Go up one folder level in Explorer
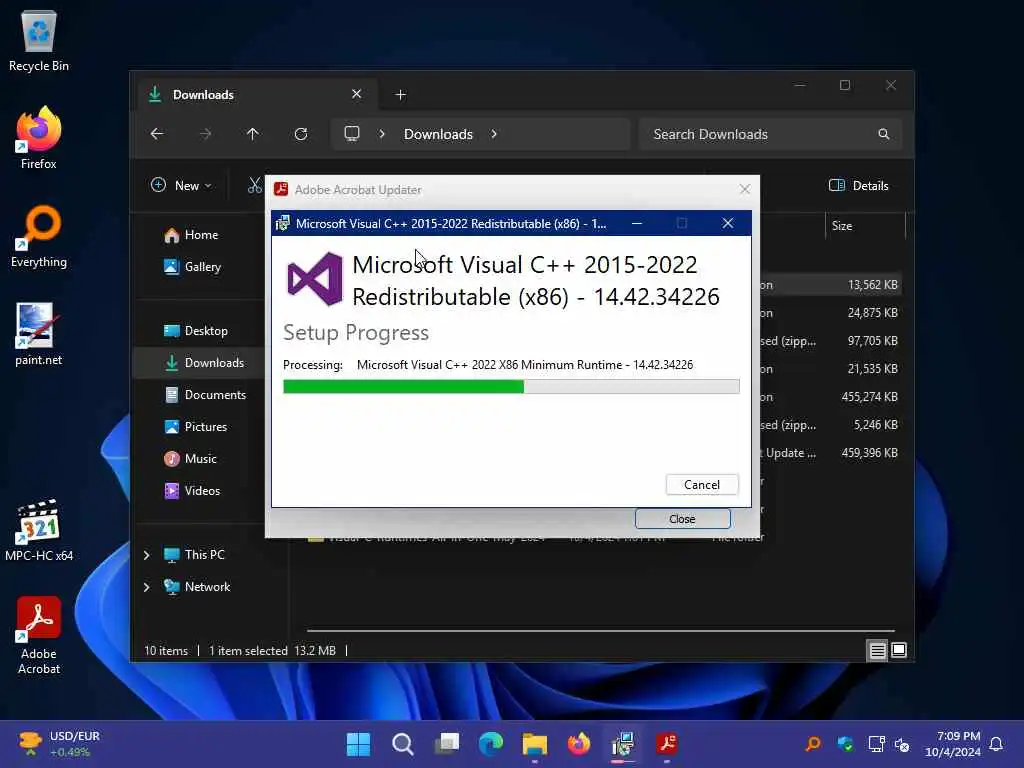 (x=253, y=134)
